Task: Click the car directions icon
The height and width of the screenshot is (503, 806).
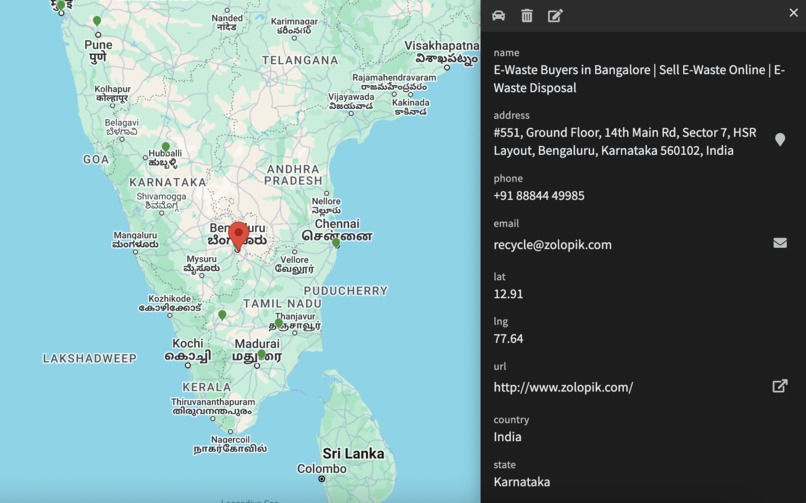Action: (498, 15)
